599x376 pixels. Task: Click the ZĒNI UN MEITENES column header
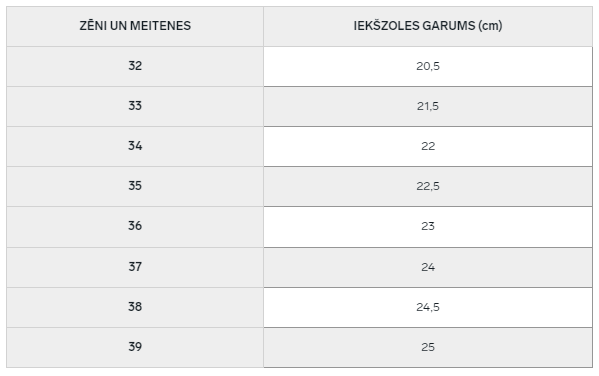click(135, 26)
